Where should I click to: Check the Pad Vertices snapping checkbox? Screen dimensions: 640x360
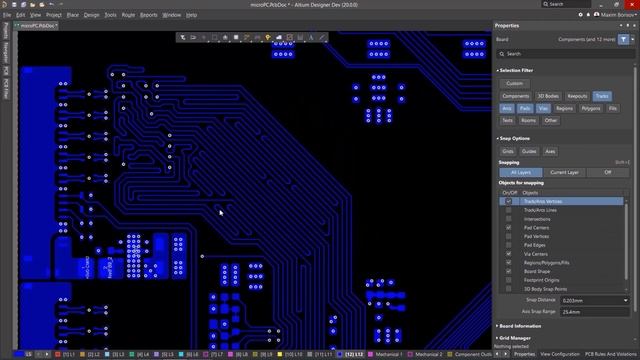(509, 236)
